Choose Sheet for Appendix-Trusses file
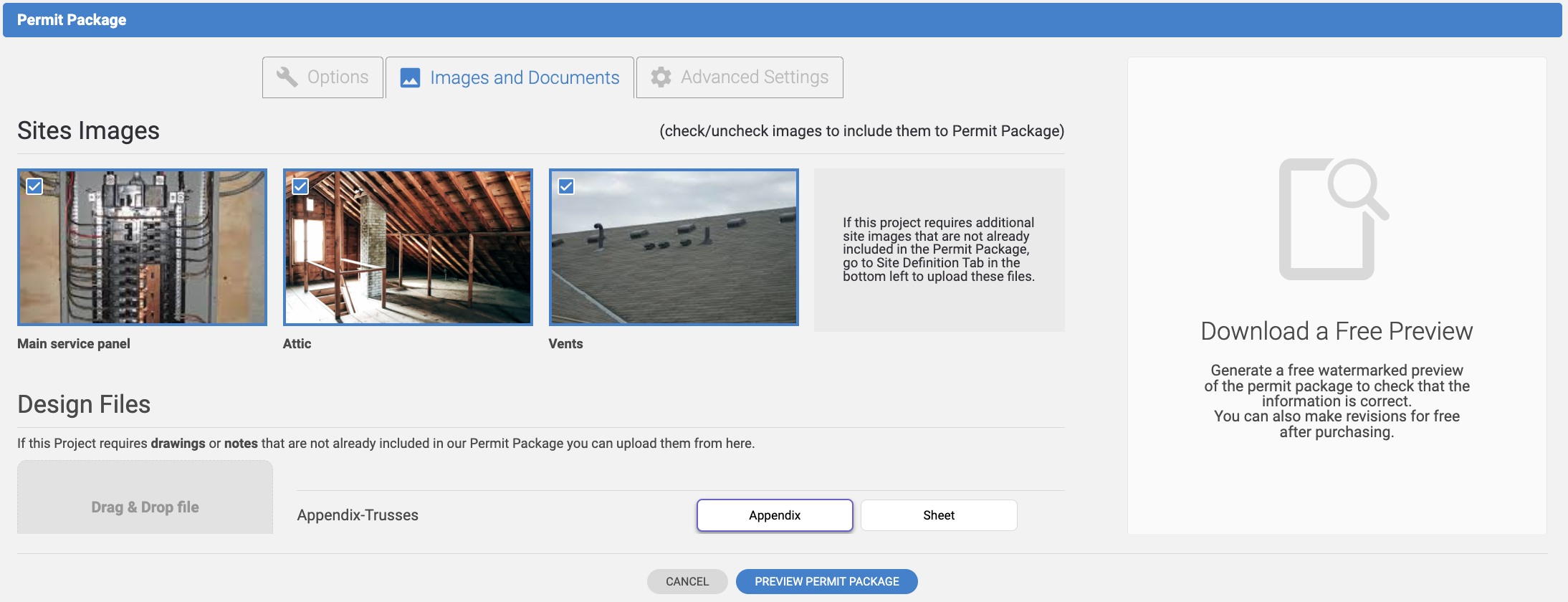The image size is (1568, 602). 939,515
